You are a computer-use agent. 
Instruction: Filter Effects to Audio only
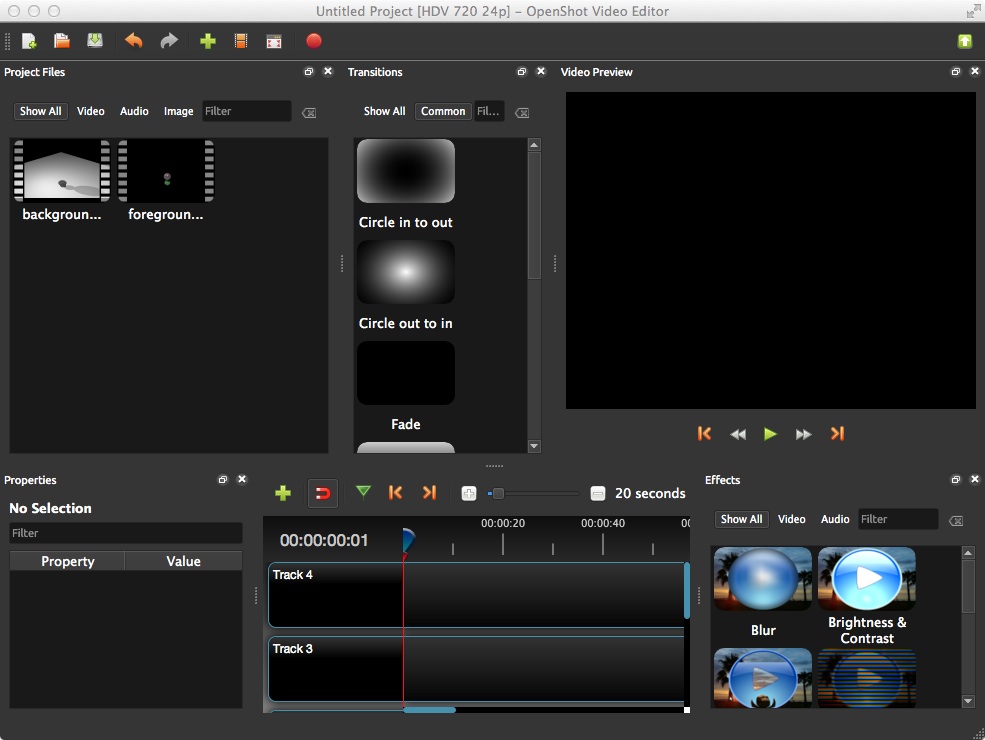click(x=835, y=519)
